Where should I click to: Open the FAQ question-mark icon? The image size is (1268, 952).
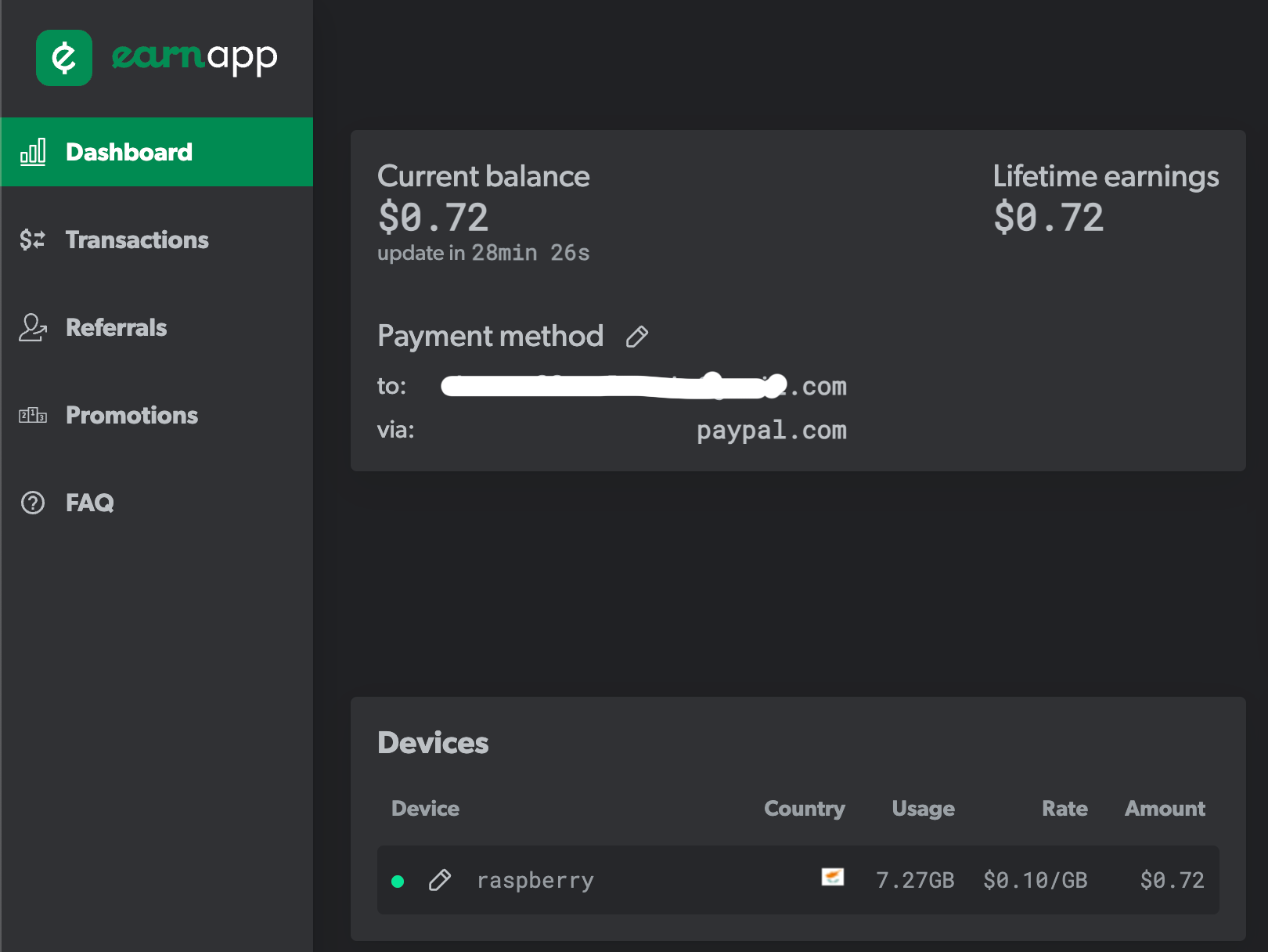[31, 503]
